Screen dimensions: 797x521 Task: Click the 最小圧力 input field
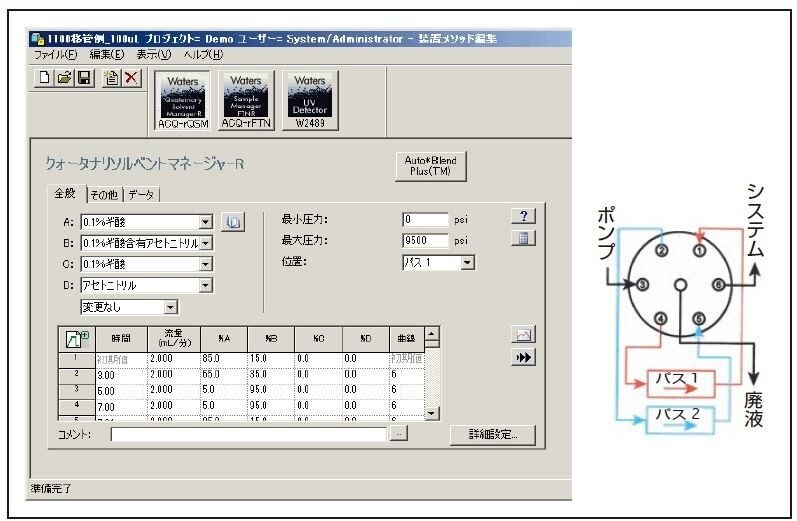tap(425, 220)
